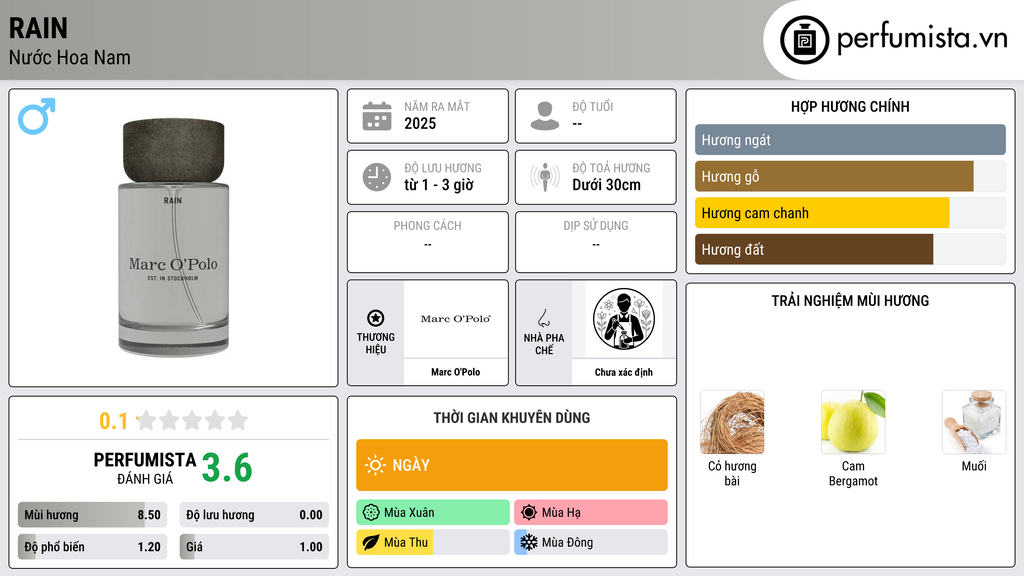Select the Hương cam chanh accord bar
1024x576 pixels.
pos(850,213)
